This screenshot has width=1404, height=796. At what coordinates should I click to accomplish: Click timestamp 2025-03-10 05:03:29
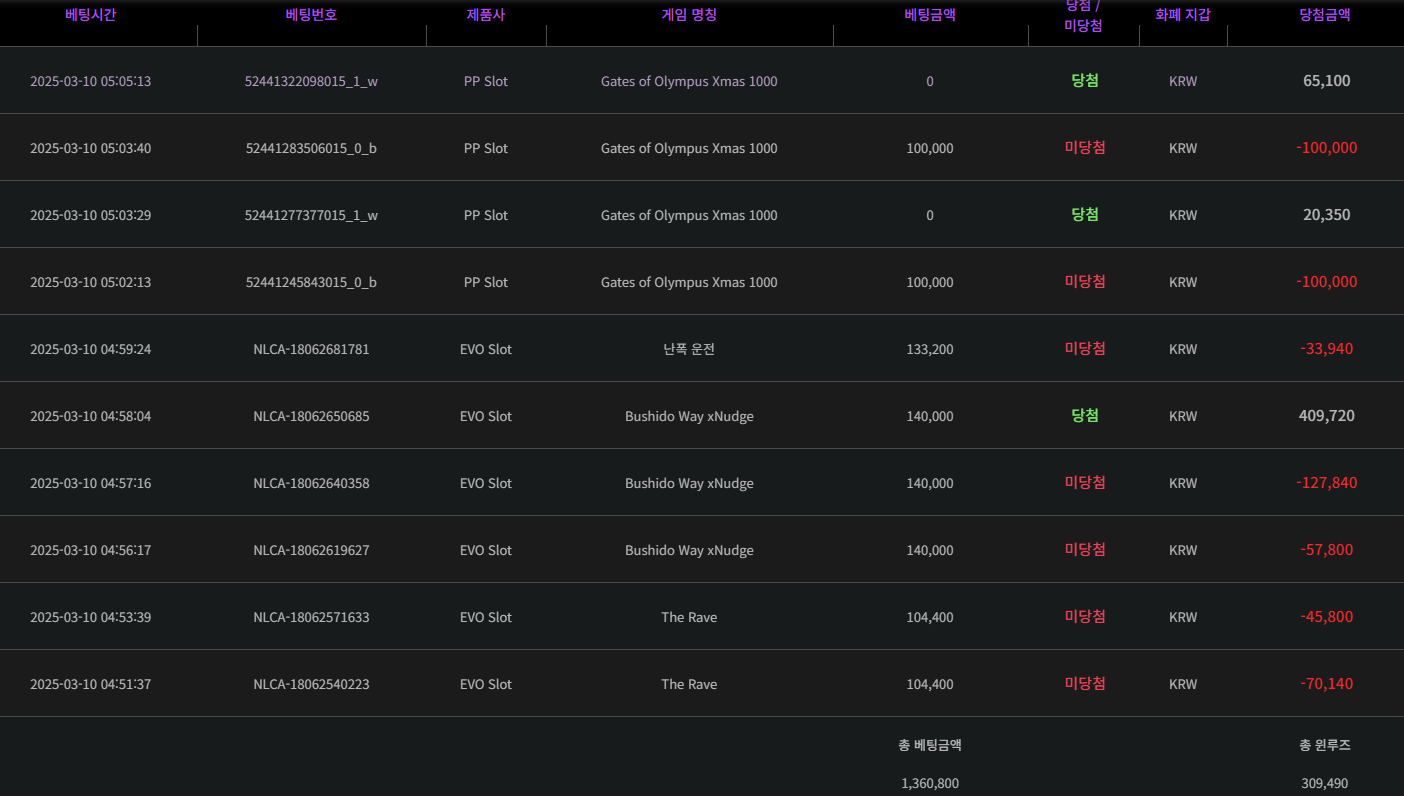click(90, 215)
